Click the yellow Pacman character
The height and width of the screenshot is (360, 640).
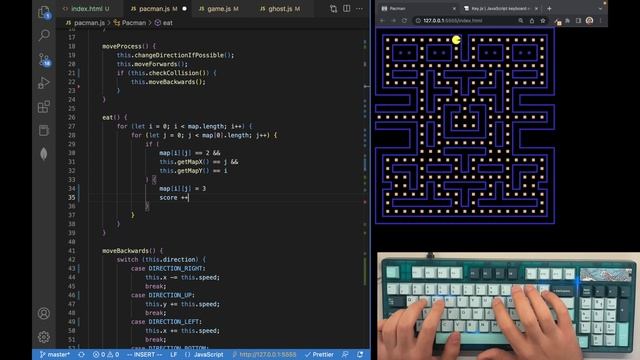[x=456, y=40]
